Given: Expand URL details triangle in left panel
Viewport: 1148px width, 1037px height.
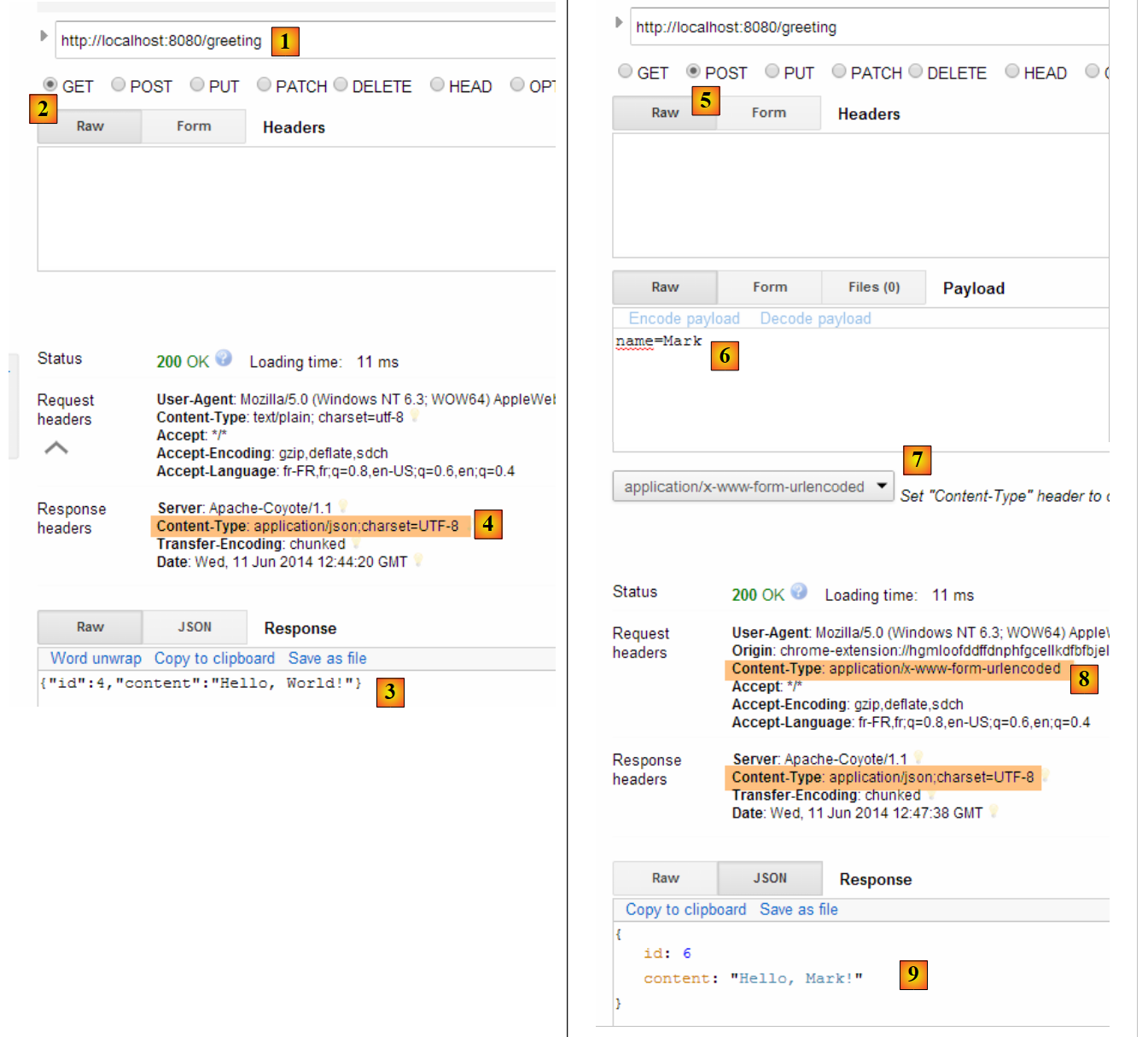Looking at the screenshot, I should coord(44,36).
